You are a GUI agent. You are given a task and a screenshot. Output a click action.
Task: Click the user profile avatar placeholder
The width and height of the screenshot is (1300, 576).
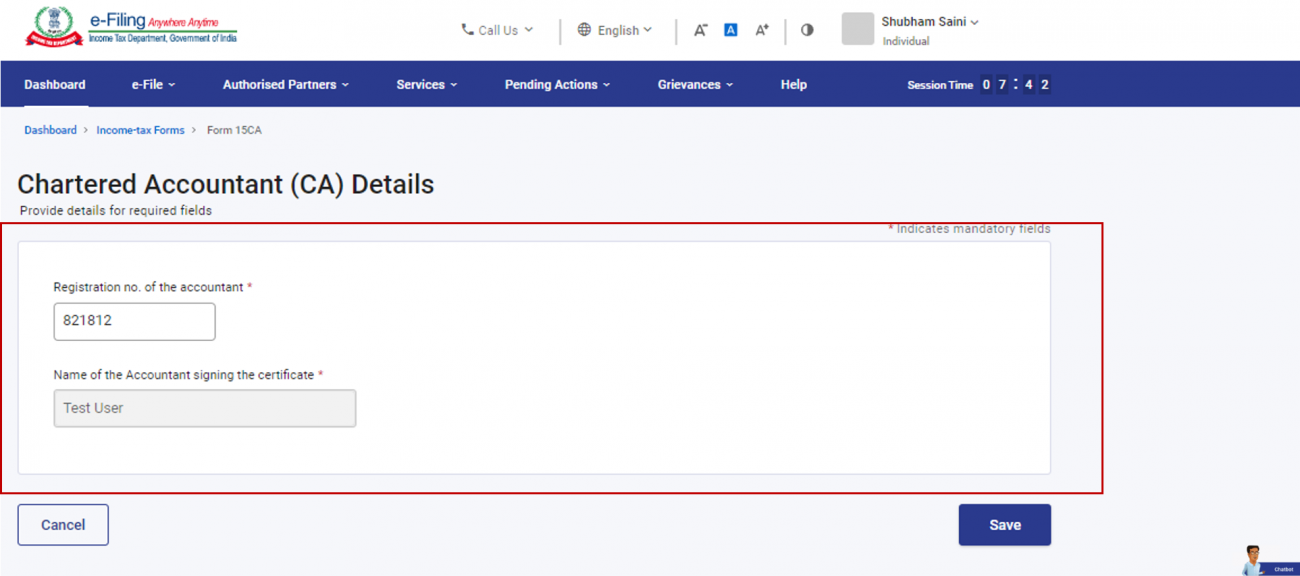pos(857,29)
